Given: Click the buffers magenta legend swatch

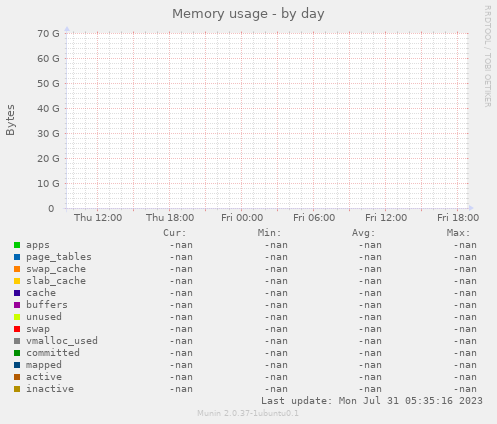Looking at the screenshot, I should click(x=17, y=305).
